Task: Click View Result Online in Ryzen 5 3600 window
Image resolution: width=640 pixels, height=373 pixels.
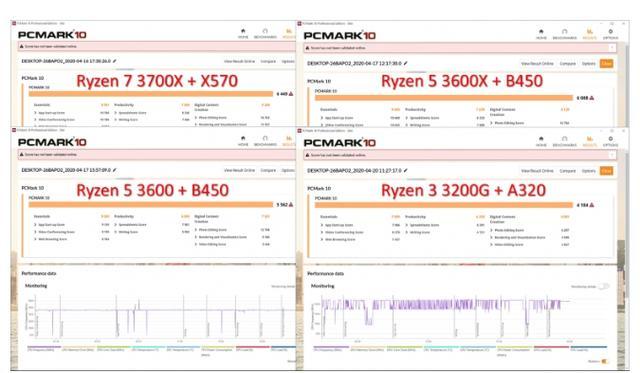Action: (240, 170)
